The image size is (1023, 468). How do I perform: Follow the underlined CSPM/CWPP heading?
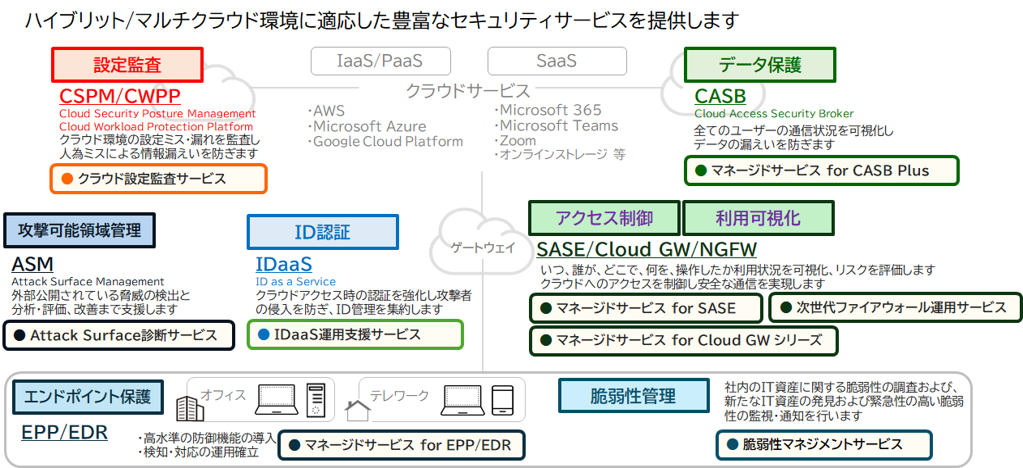(120, 96)
